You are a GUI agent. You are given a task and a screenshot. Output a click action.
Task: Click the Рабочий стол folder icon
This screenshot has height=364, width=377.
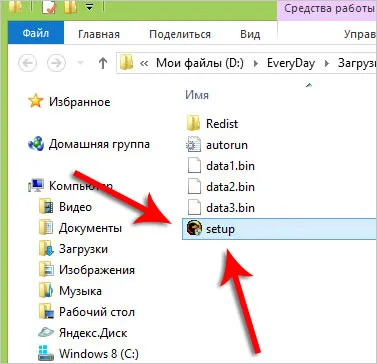point(46,312)
